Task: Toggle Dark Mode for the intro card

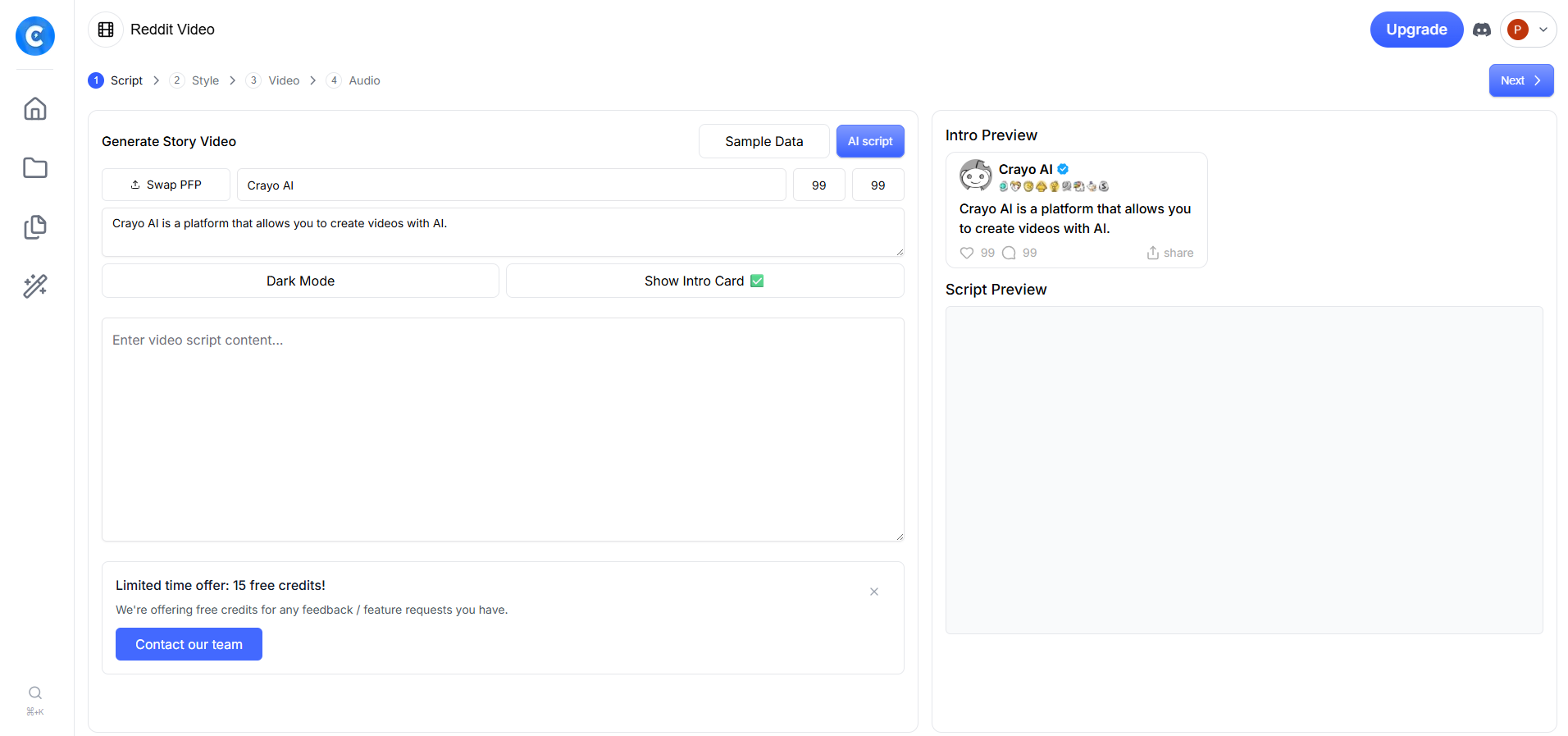Action: click(300, 281)
